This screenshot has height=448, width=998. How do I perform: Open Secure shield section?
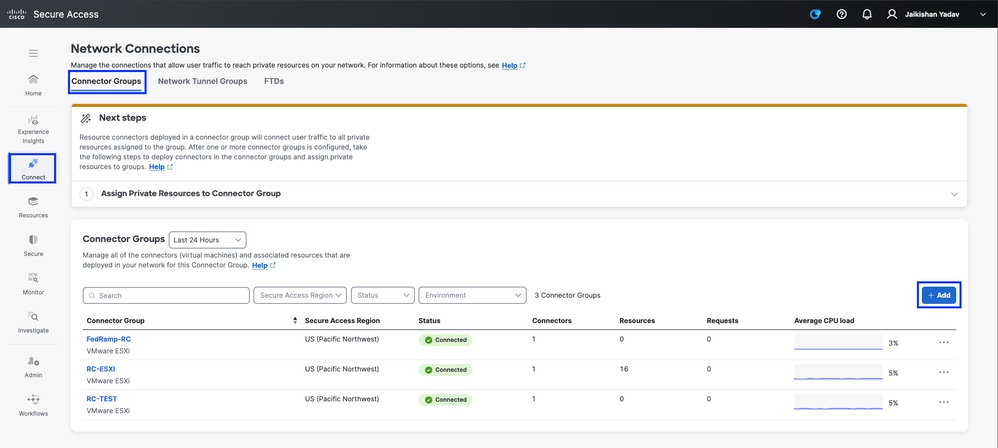[33, 246]
